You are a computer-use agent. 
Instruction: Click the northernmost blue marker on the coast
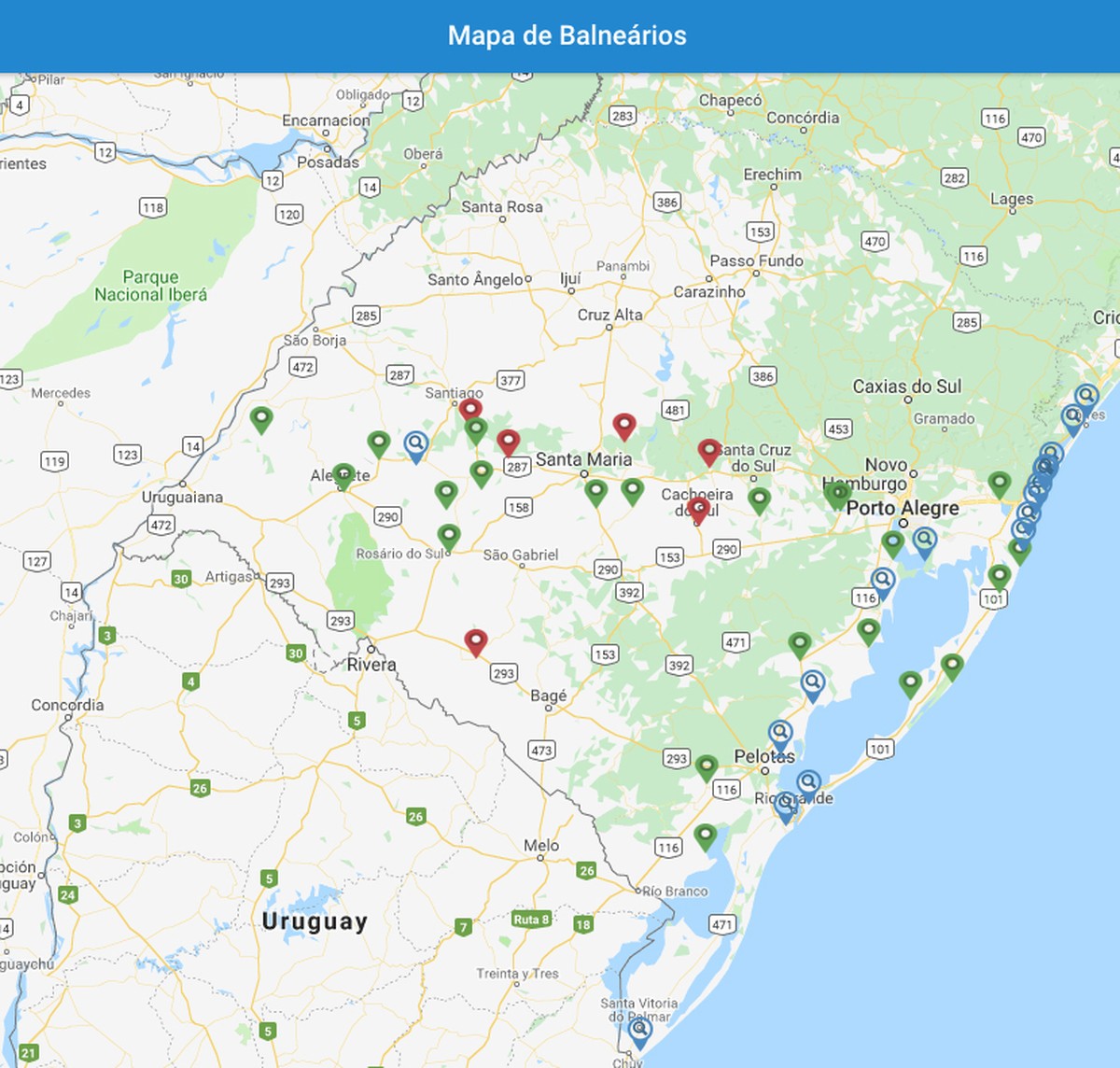pos(1085,398)
